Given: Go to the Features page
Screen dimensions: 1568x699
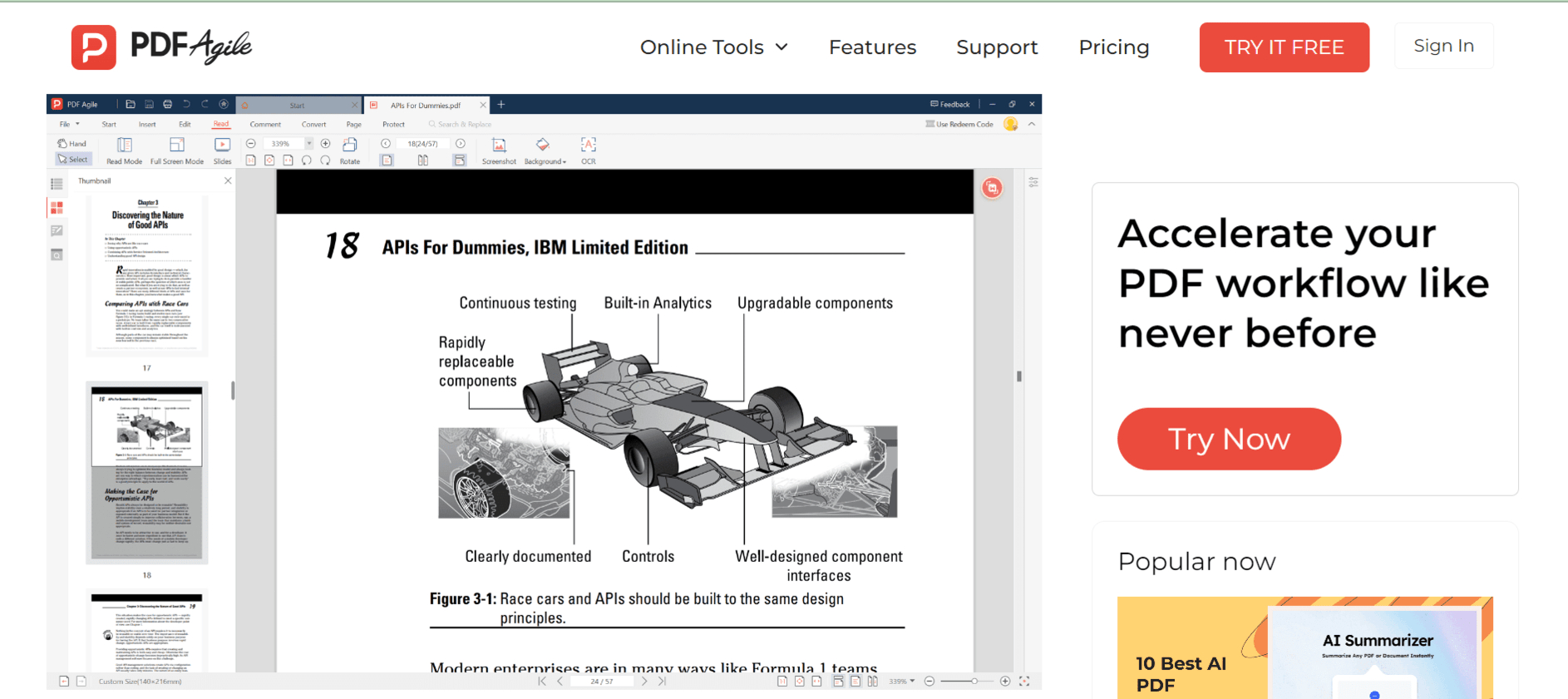Looking at the screenshot, I should coord(872,47).
